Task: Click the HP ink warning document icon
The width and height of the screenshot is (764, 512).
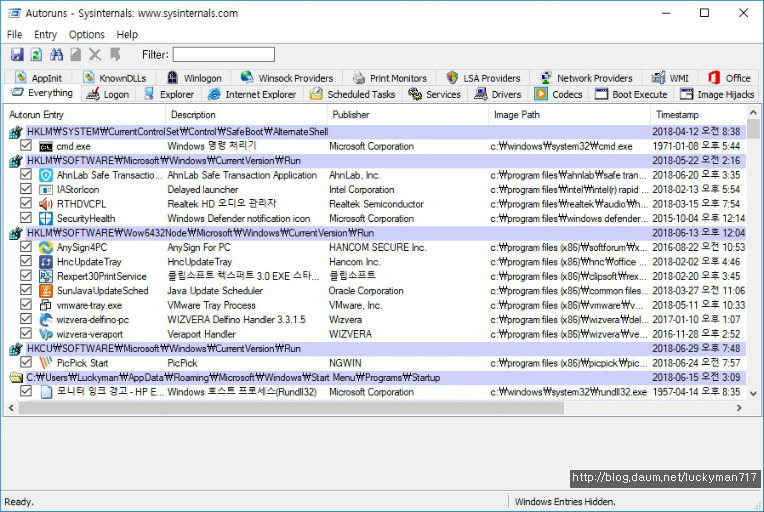Action: pos(46,392)
